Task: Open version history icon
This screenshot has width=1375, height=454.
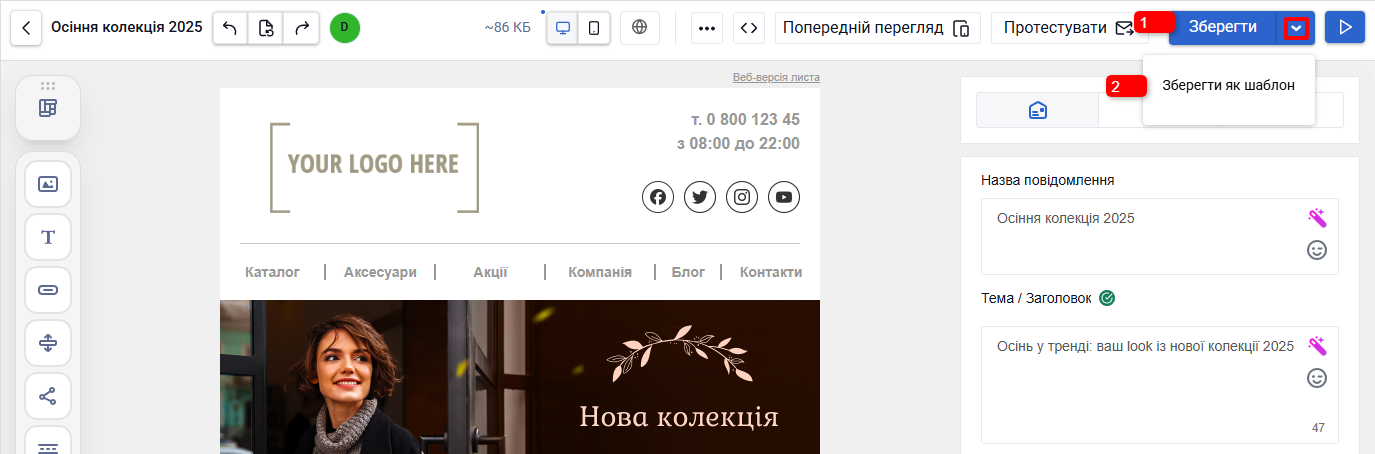Action: 265,28
